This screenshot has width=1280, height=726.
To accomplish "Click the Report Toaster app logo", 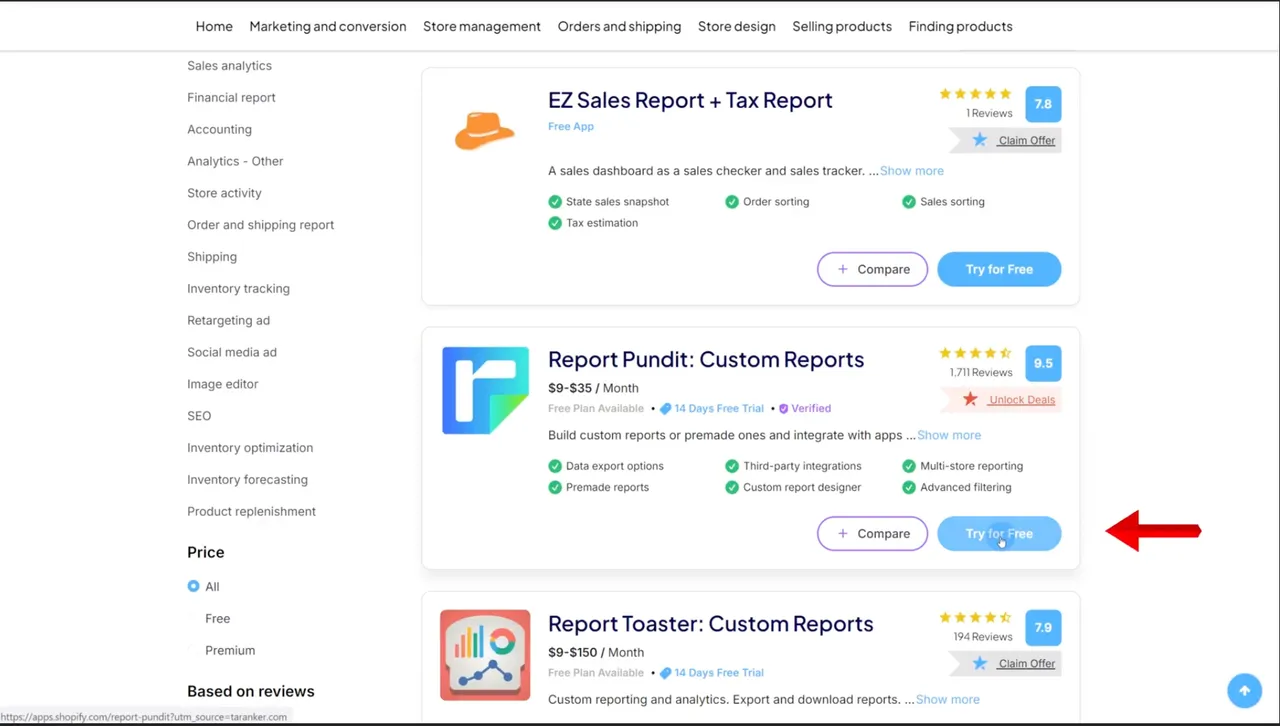I will click(x=485, y=655).
